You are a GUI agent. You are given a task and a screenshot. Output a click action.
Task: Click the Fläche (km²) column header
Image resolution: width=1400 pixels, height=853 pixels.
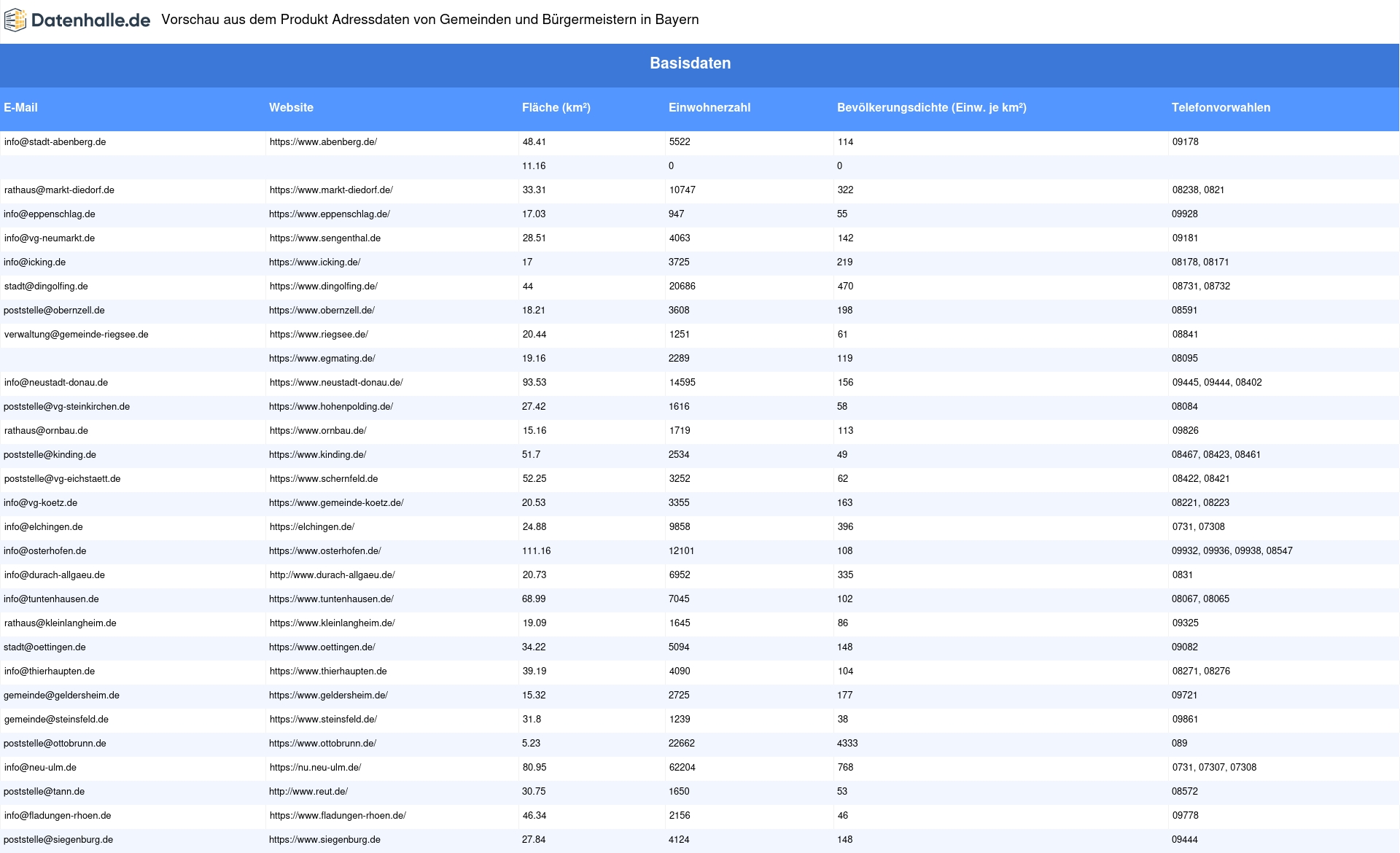click(556, 108)
